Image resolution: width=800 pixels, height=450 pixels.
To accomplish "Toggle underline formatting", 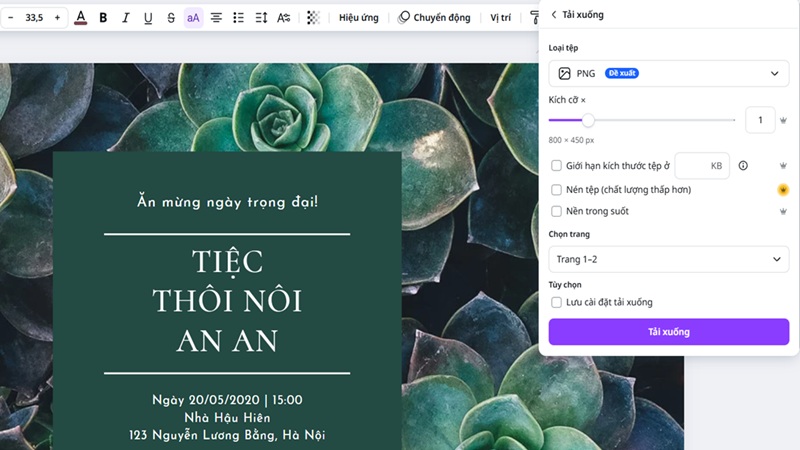I will click(x=148, y=18).
